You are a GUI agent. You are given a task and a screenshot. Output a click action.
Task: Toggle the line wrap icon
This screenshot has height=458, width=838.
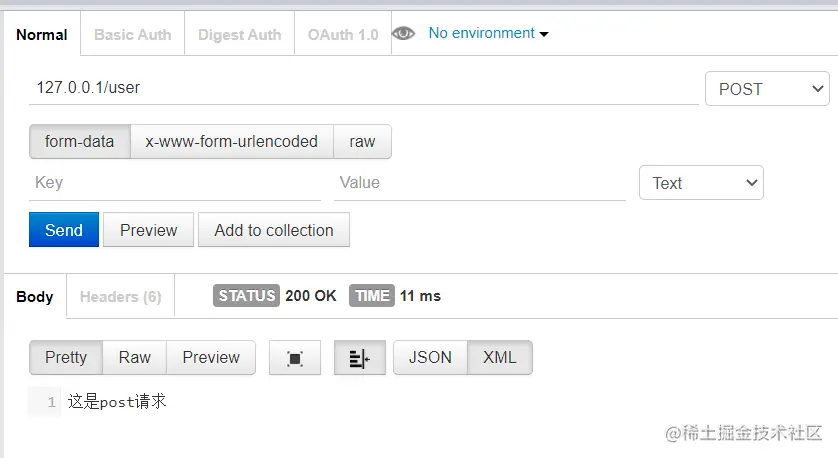coord(360,358)
